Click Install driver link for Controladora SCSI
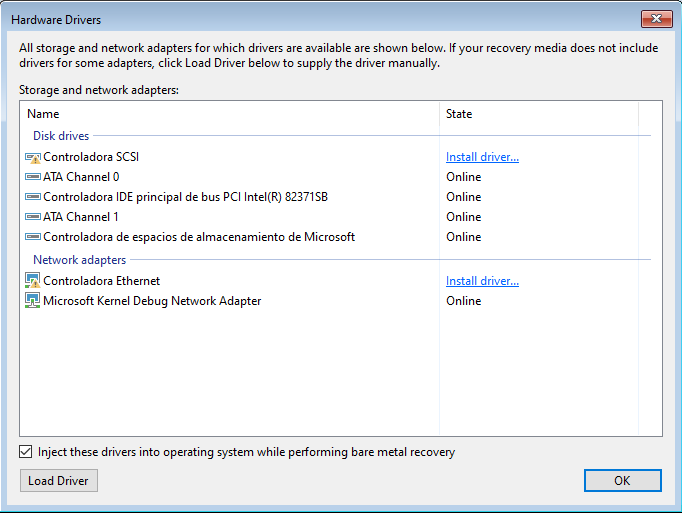The height and width of the screenshot is (513, 682). coord(482,157)
